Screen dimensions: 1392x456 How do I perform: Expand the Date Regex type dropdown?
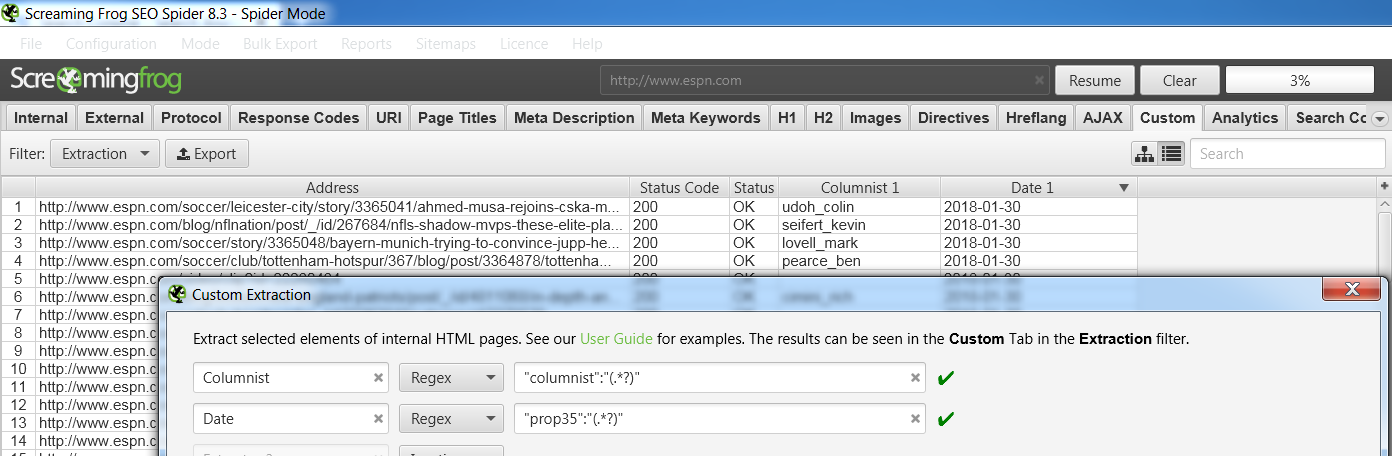tap(450, 418)
